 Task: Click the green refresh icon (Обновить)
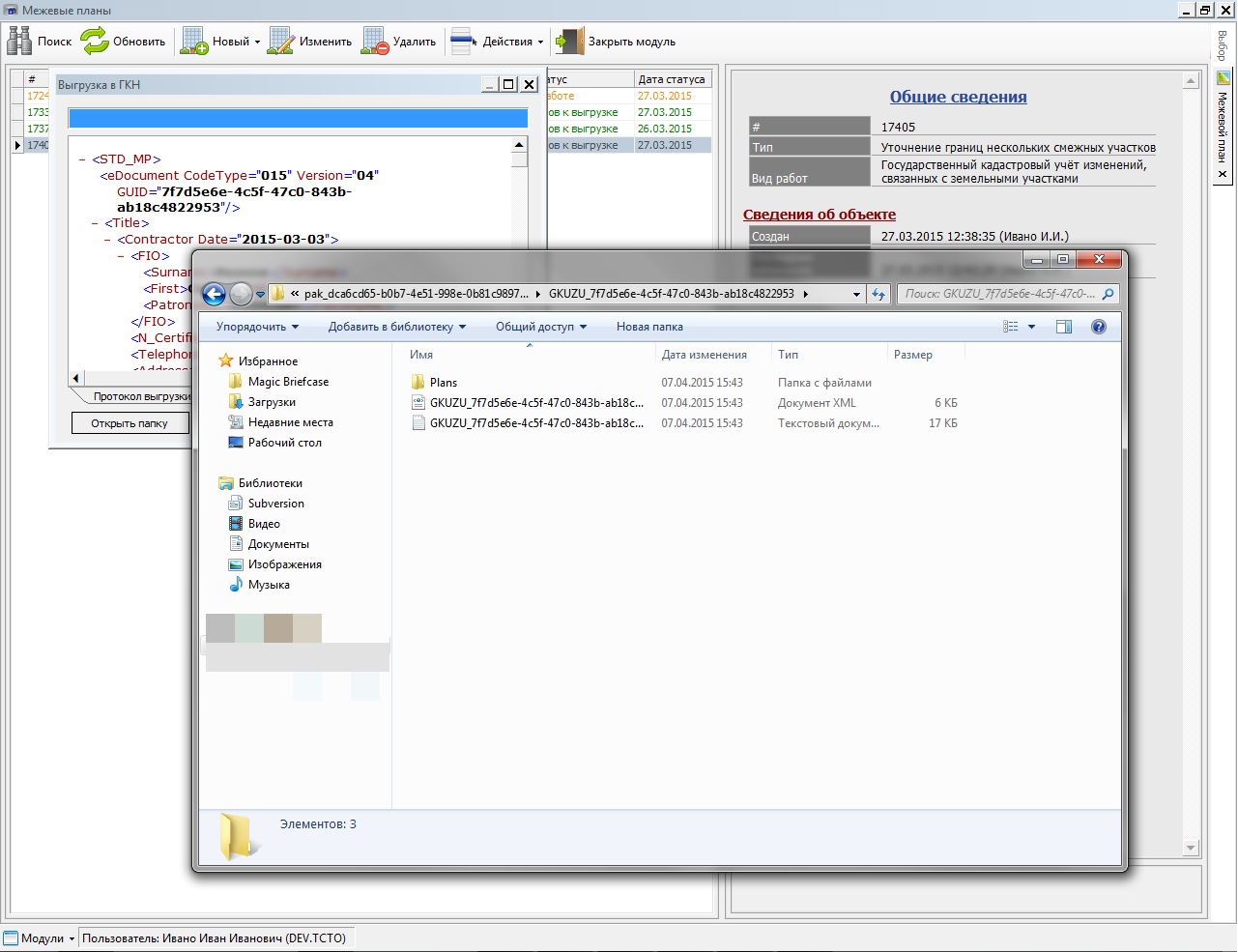(x=95, y=41)
